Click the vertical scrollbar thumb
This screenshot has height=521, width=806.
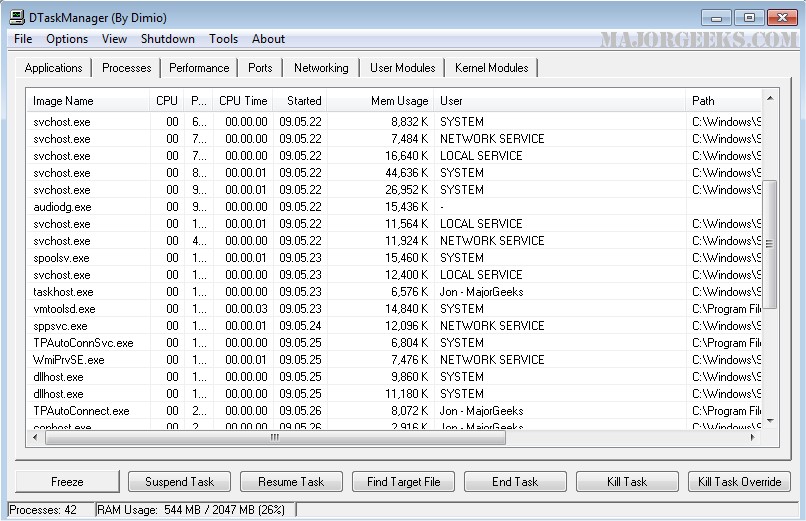[770, 245]
